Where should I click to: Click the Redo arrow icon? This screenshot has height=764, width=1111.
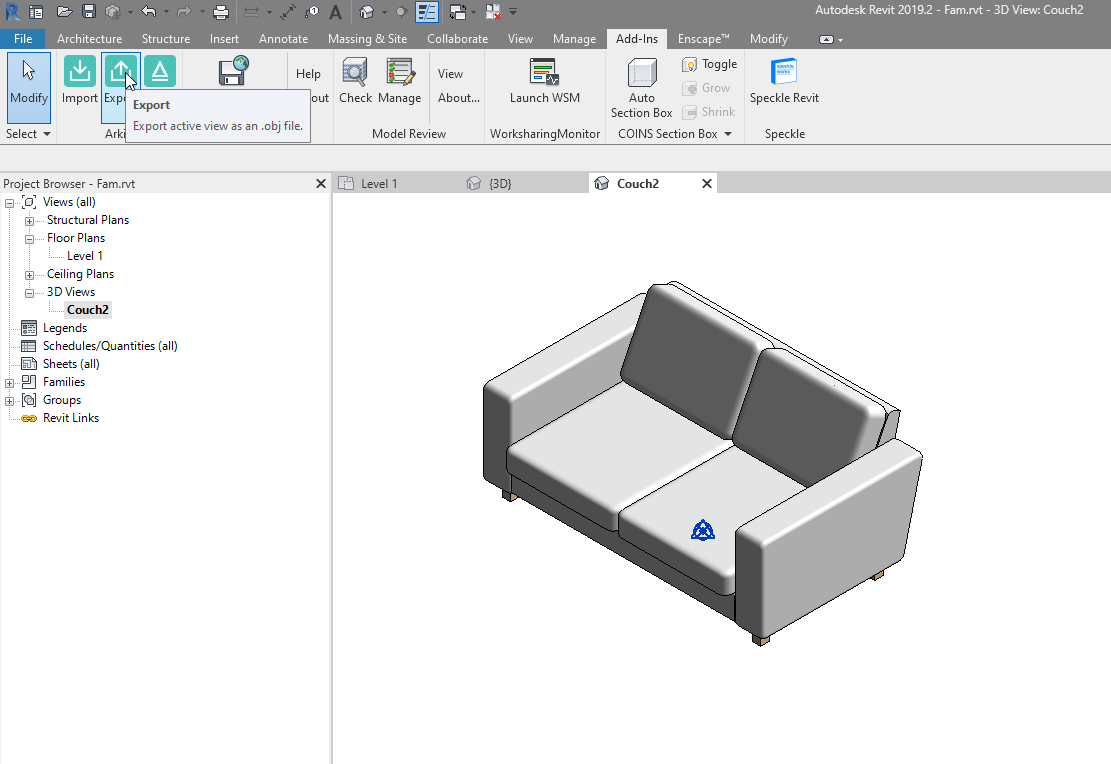(x=184, y=11)
